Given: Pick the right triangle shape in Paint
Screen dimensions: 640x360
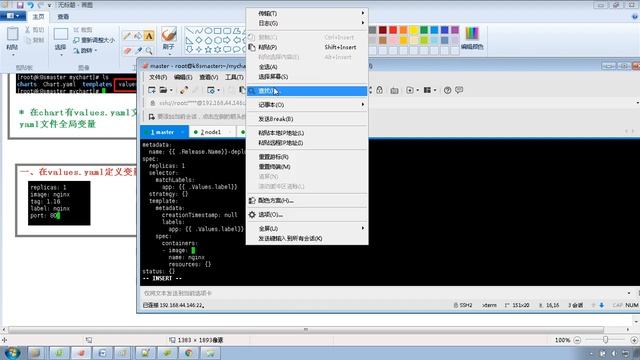Looking at the screenshot, I should (189, 40).
